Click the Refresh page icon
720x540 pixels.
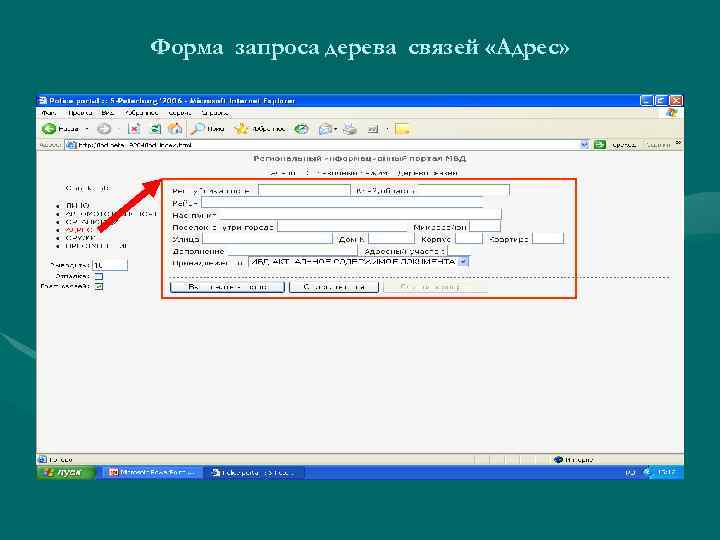(x=156, y=129)
